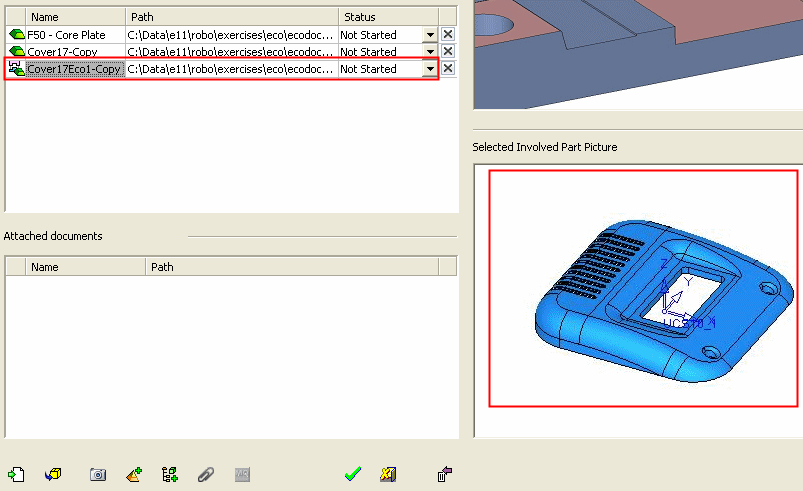
Task: Click the paperclip attach document icon
Action: coord(205,474)
